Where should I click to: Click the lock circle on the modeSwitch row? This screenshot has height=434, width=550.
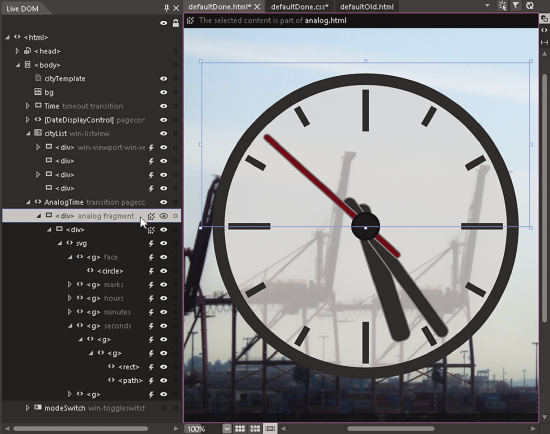click(x=175, y=408)
